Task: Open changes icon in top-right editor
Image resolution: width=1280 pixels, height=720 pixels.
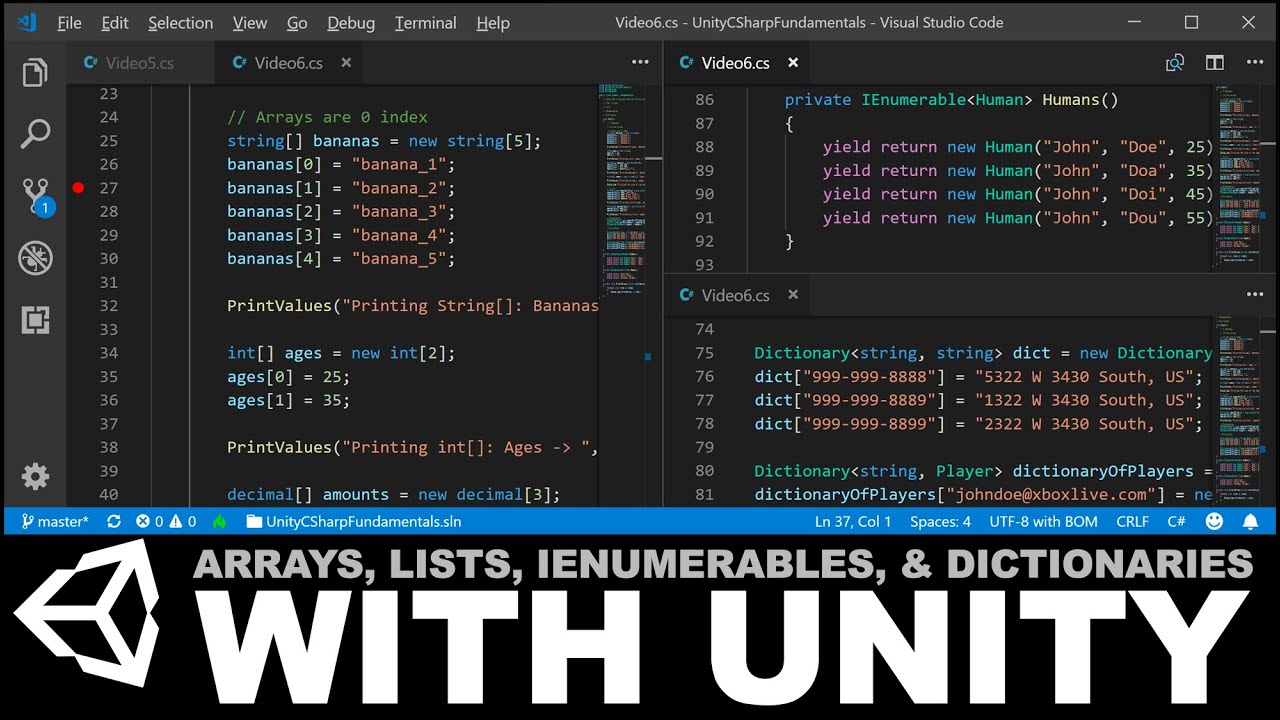Action: coord(1175,63)
